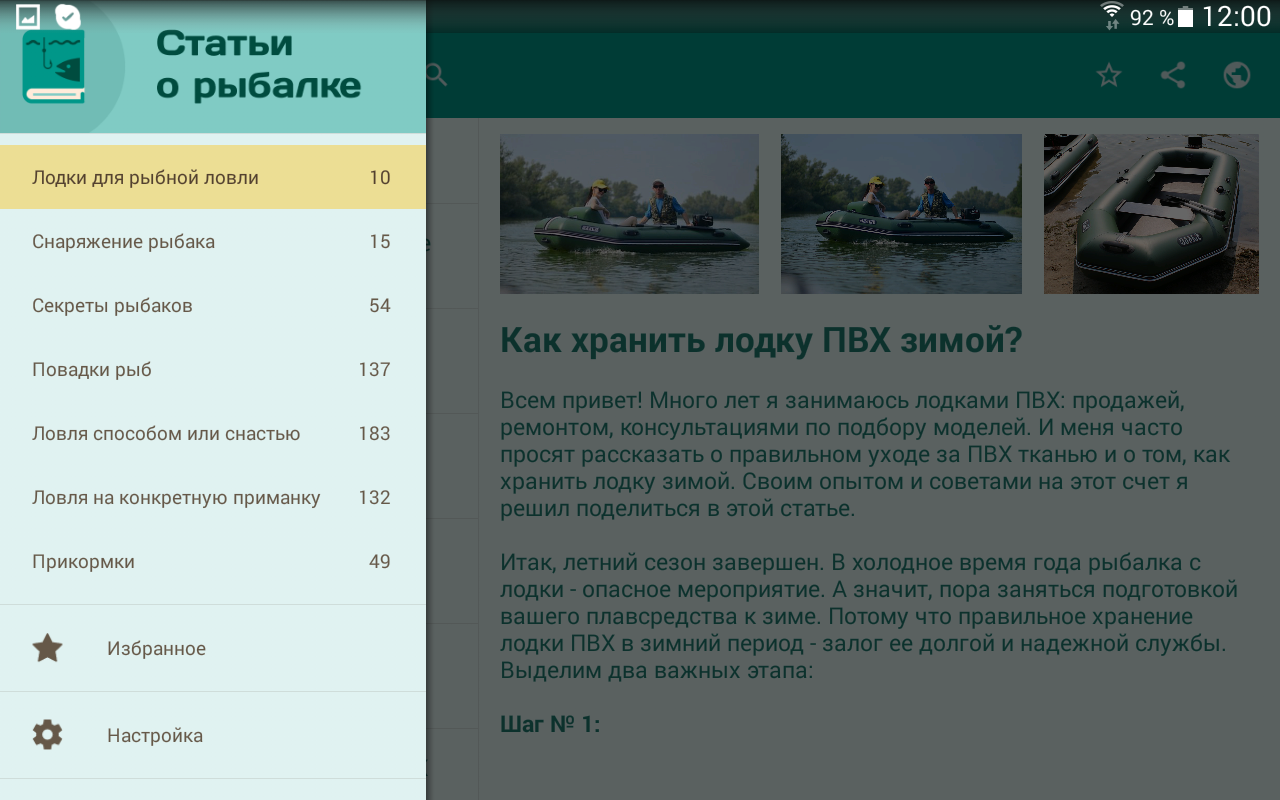This screenshot has height=800, width=1280.
Task: Tap the count 137 next to Повадки рыб
Action: pyautogui.click(x=374, y=370)
